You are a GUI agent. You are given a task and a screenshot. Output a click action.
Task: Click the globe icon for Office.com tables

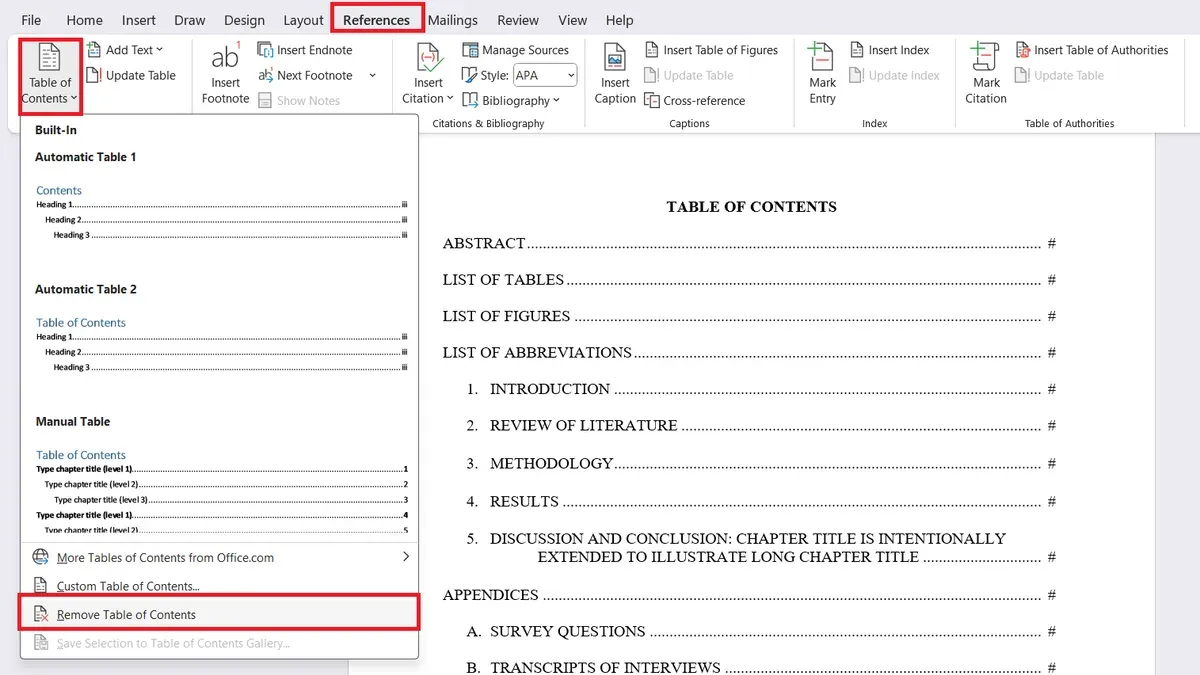click(x=41, y=557)
